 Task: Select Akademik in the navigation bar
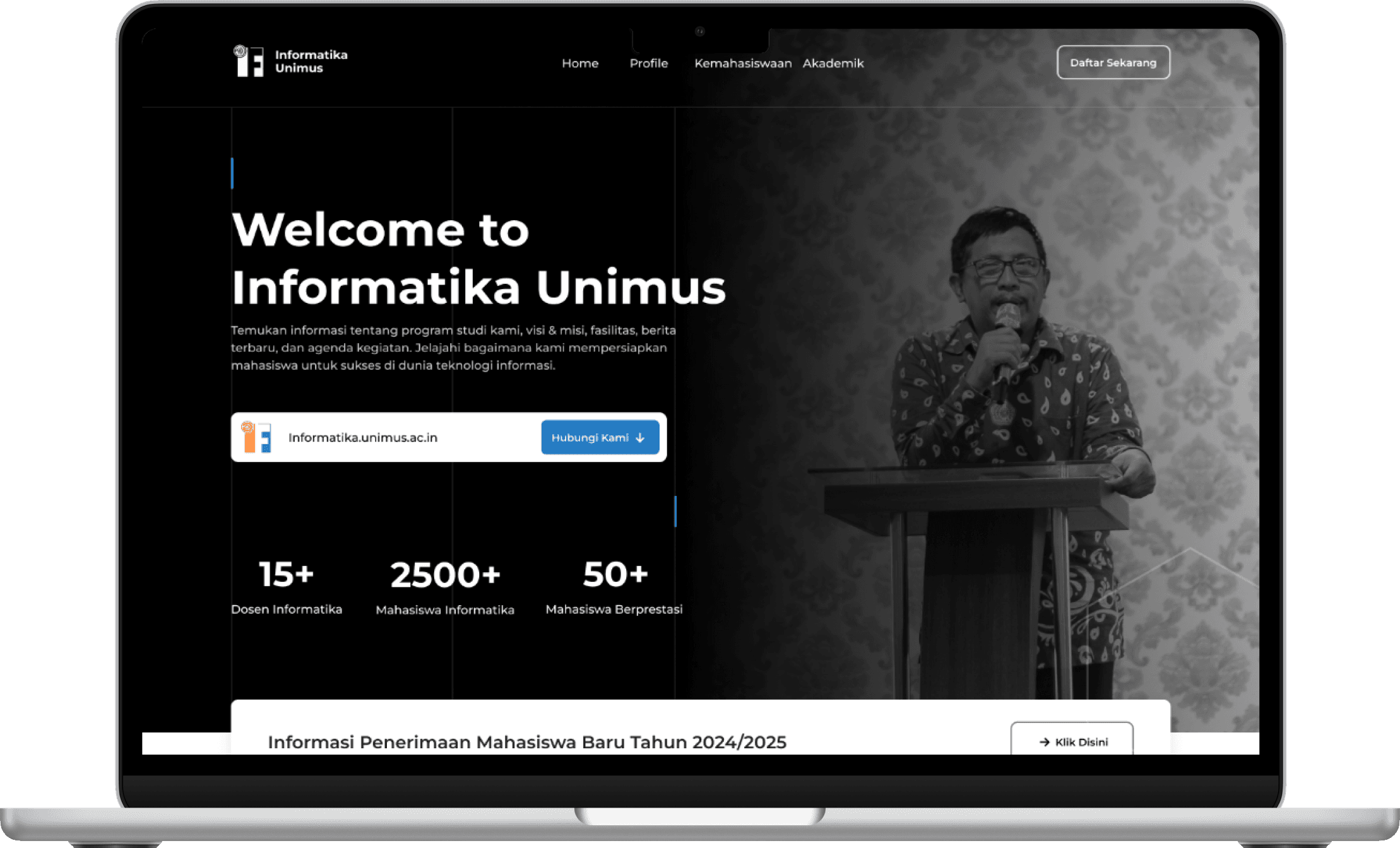(x=833, y=63)
